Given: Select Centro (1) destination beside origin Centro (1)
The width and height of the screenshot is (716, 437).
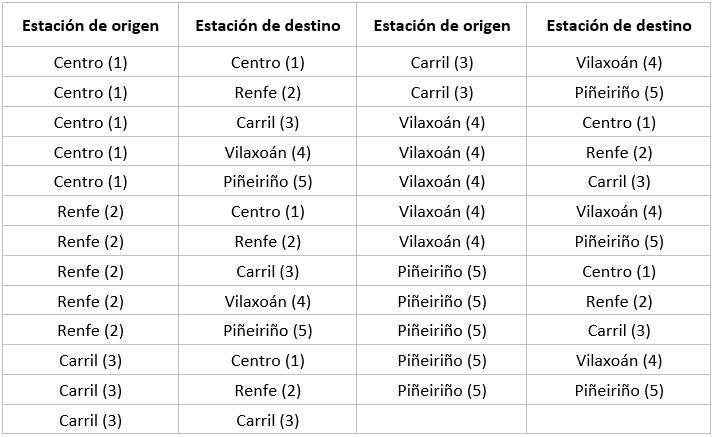Looking at the screenshot, I should tap(268, 63).
